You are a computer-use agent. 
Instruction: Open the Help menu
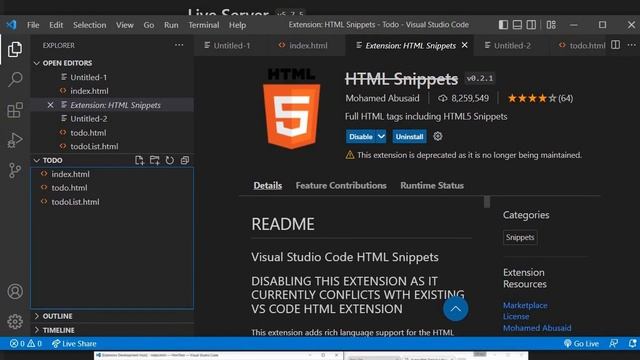pyautogui.click(x=237, y=25)
